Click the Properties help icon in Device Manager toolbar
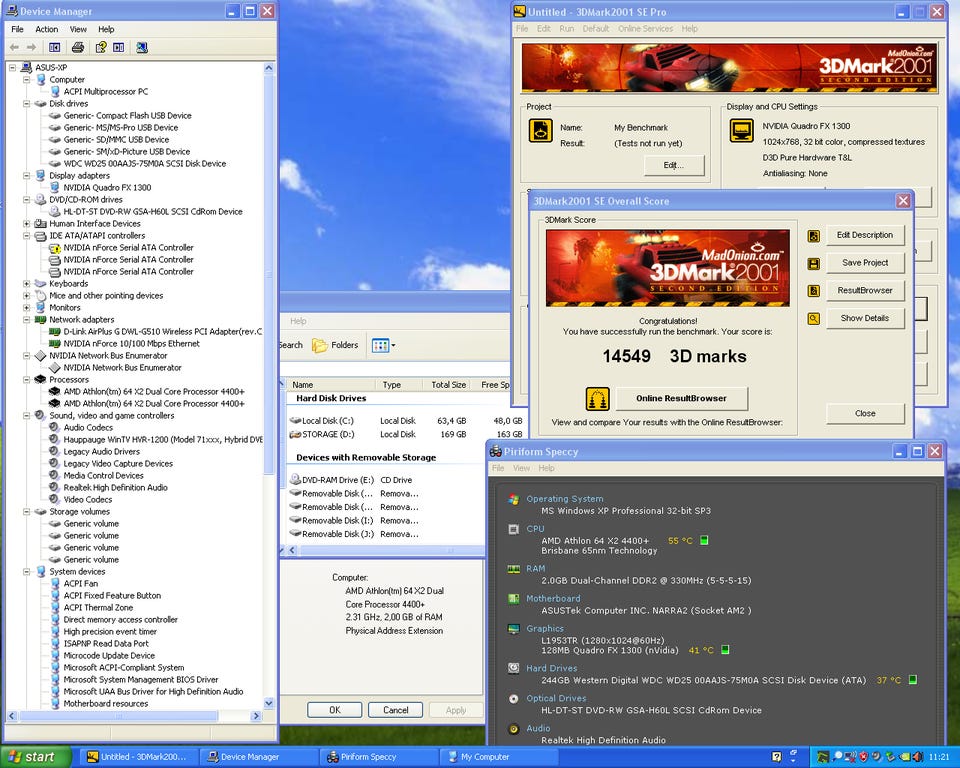The height and width of the screenshot is (768, 960). pyautogui.click(x=101, y=47)
